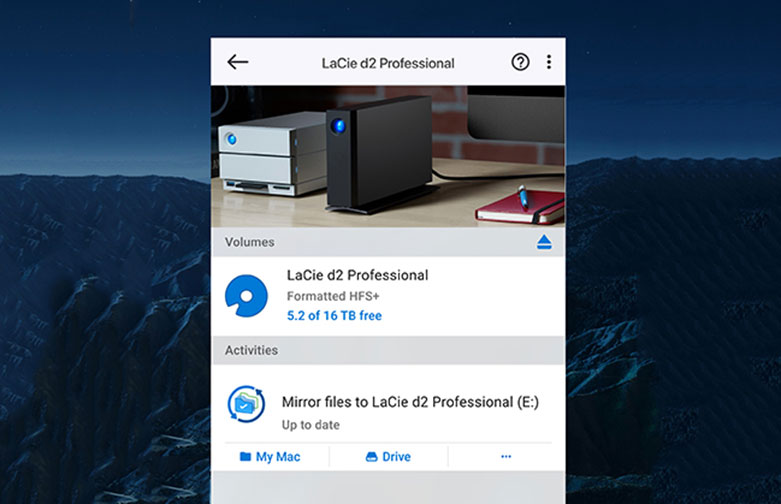Open 'Mirror files to LaCie d2 Professional (E:)'
The width and height of the screenshot is (781, 504).
click(x=410, y=402)
